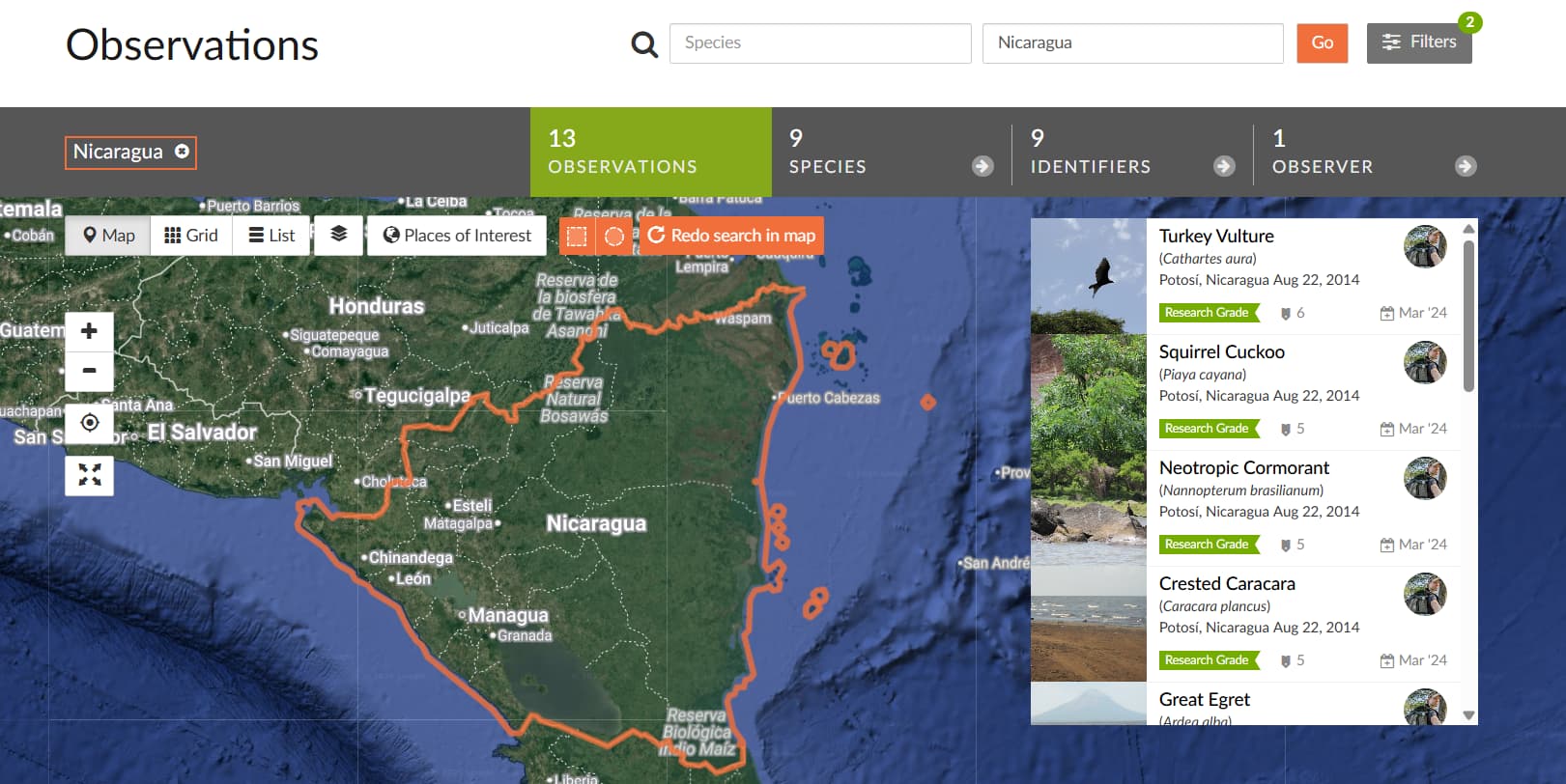Focus the Species search field
1566x784 pixels.
820,43
